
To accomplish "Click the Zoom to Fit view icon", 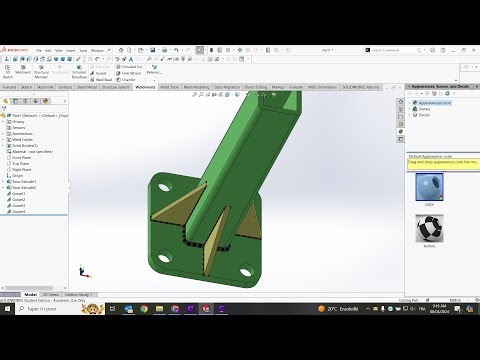I will click(x=195, y=95).
